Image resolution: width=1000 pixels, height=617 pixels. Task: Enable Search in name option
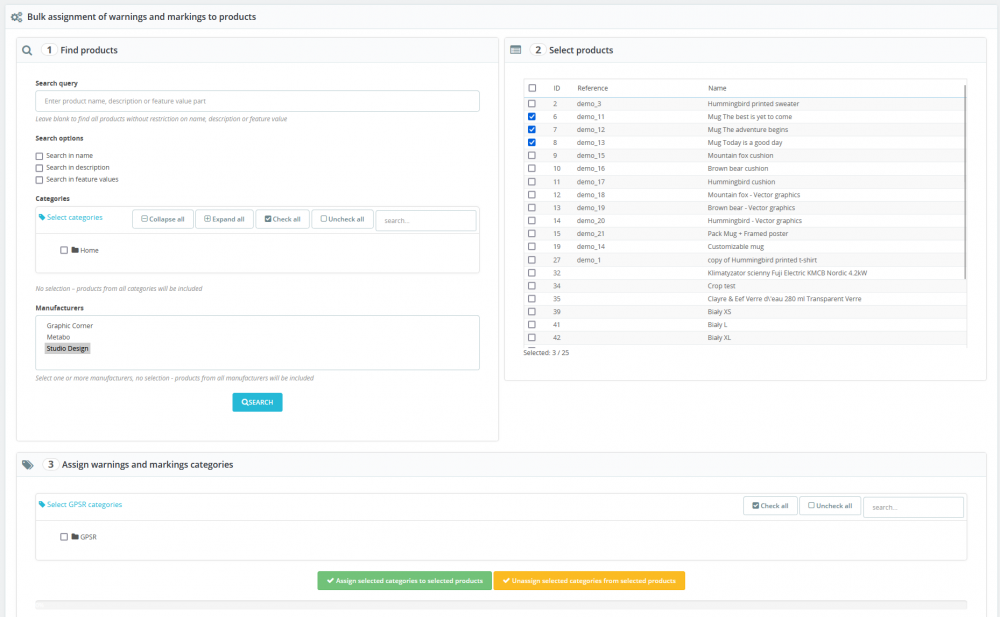click(40, 156)
